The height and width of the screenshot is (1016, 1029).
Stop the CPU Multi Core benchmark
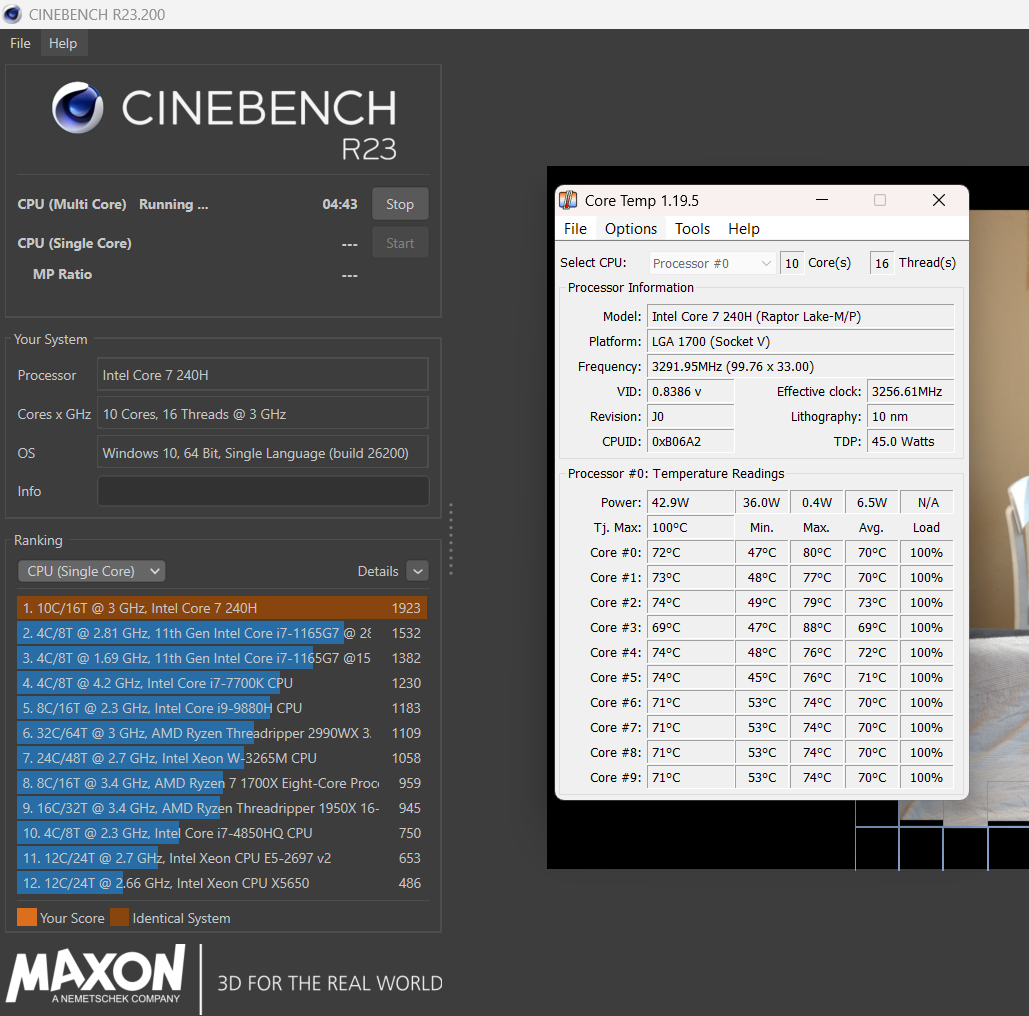[400, 204]
